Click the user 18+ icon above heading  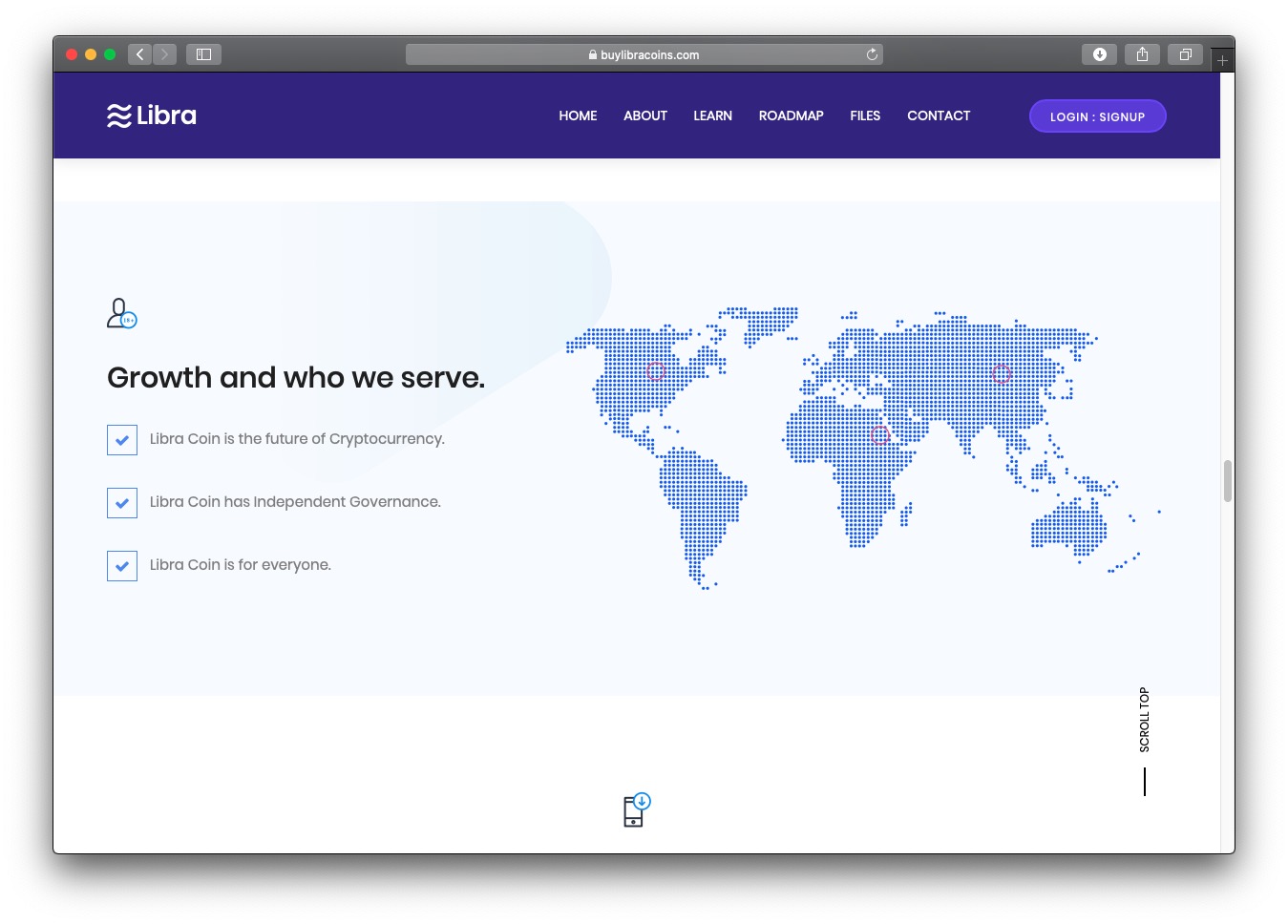[121, 313]
